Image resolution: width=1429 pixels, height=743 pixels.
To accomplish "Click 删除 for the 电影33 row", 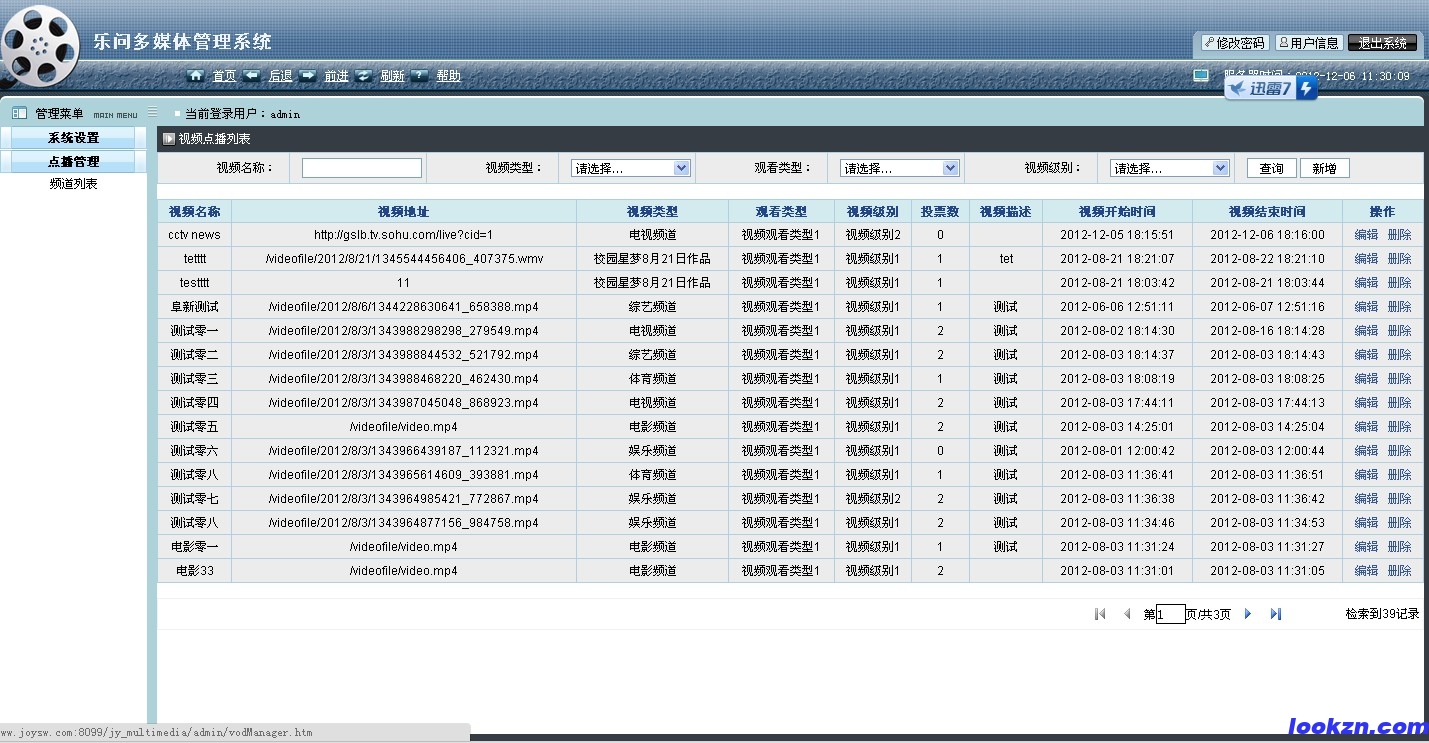I will (x=1399, y=571).
